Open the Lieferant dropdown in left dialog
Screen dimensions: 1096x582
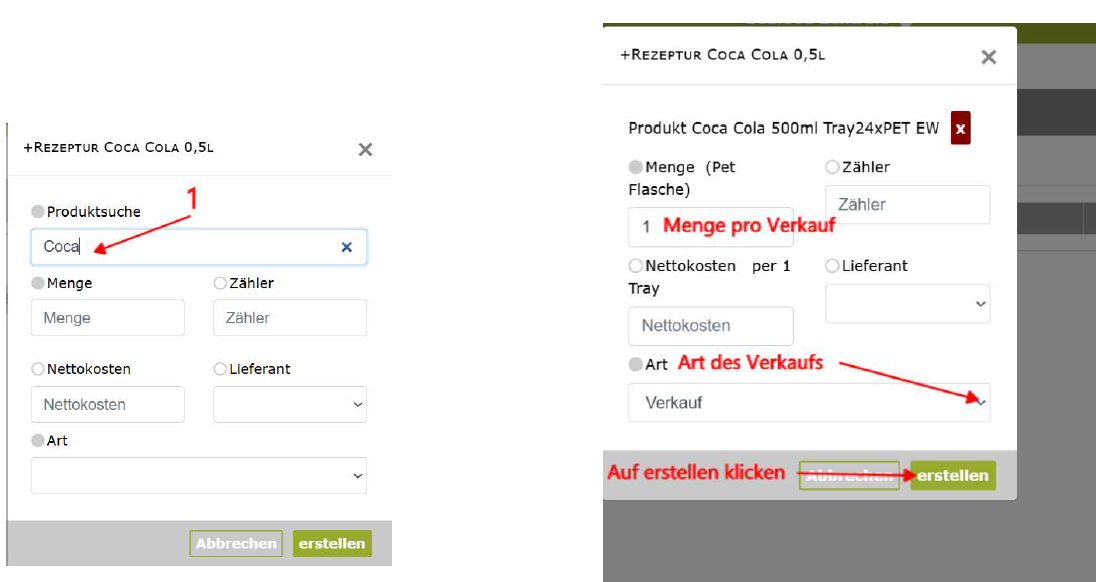point(290,405)
